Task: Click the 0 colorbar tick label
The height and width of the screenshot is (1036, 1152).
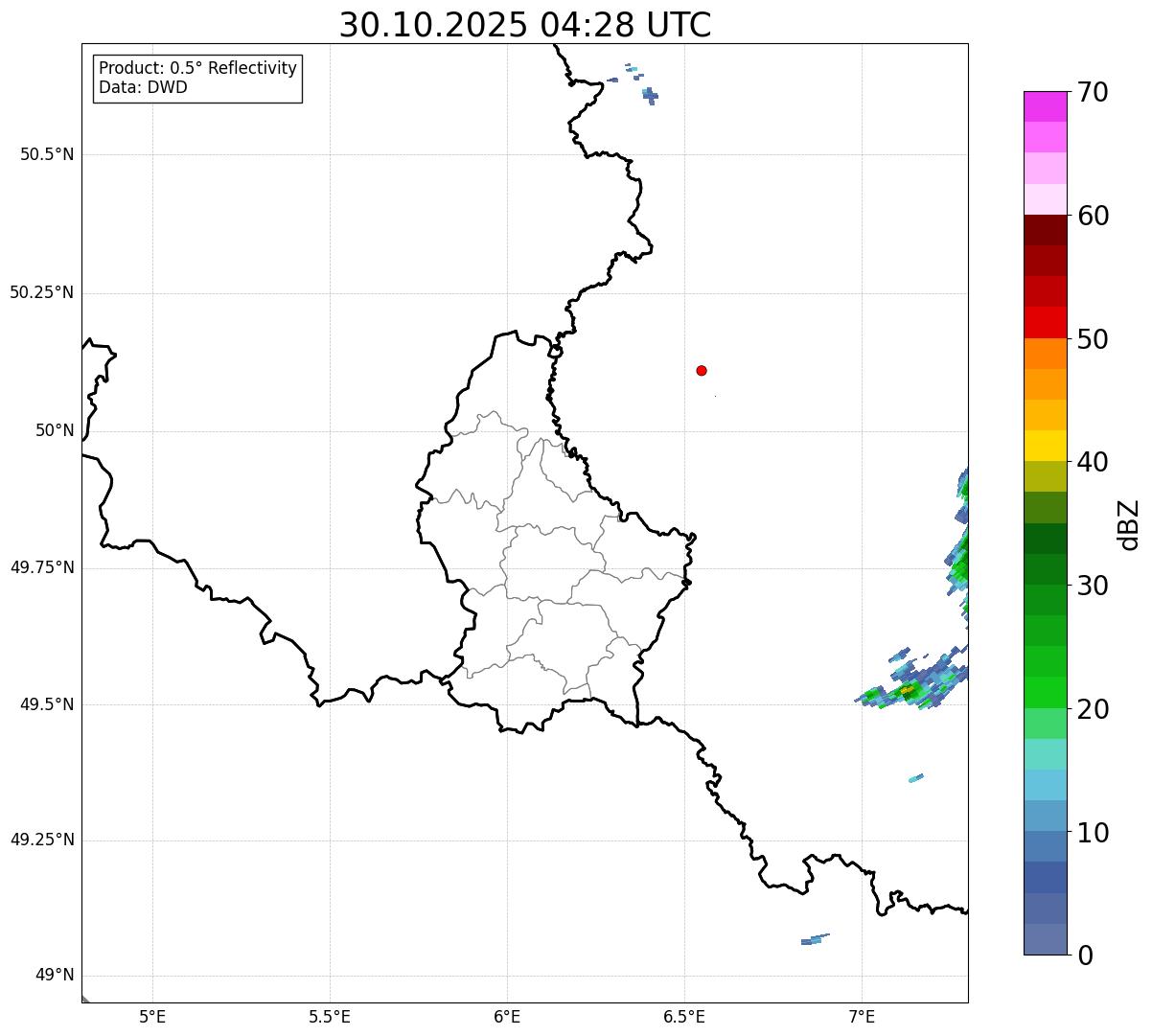Action: click(x=1085, y=955)
